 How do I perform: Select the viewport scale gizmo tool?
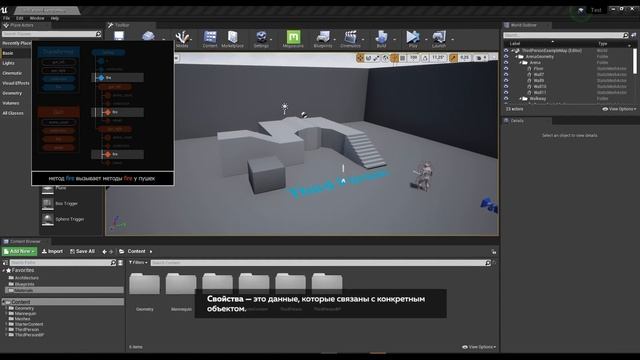click(377, 58)
